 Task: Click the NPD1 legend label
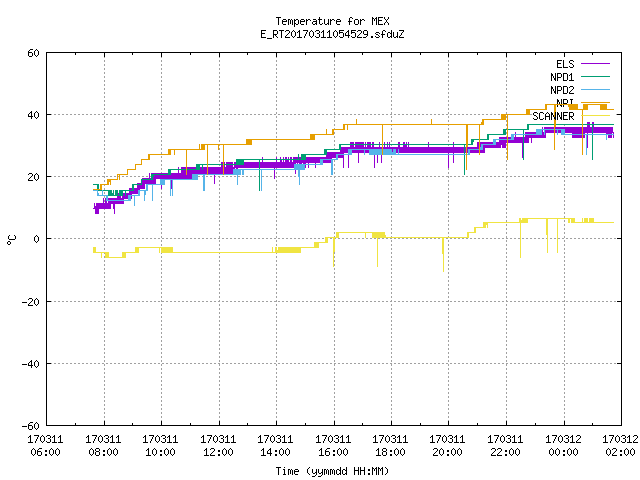(562, 77)
